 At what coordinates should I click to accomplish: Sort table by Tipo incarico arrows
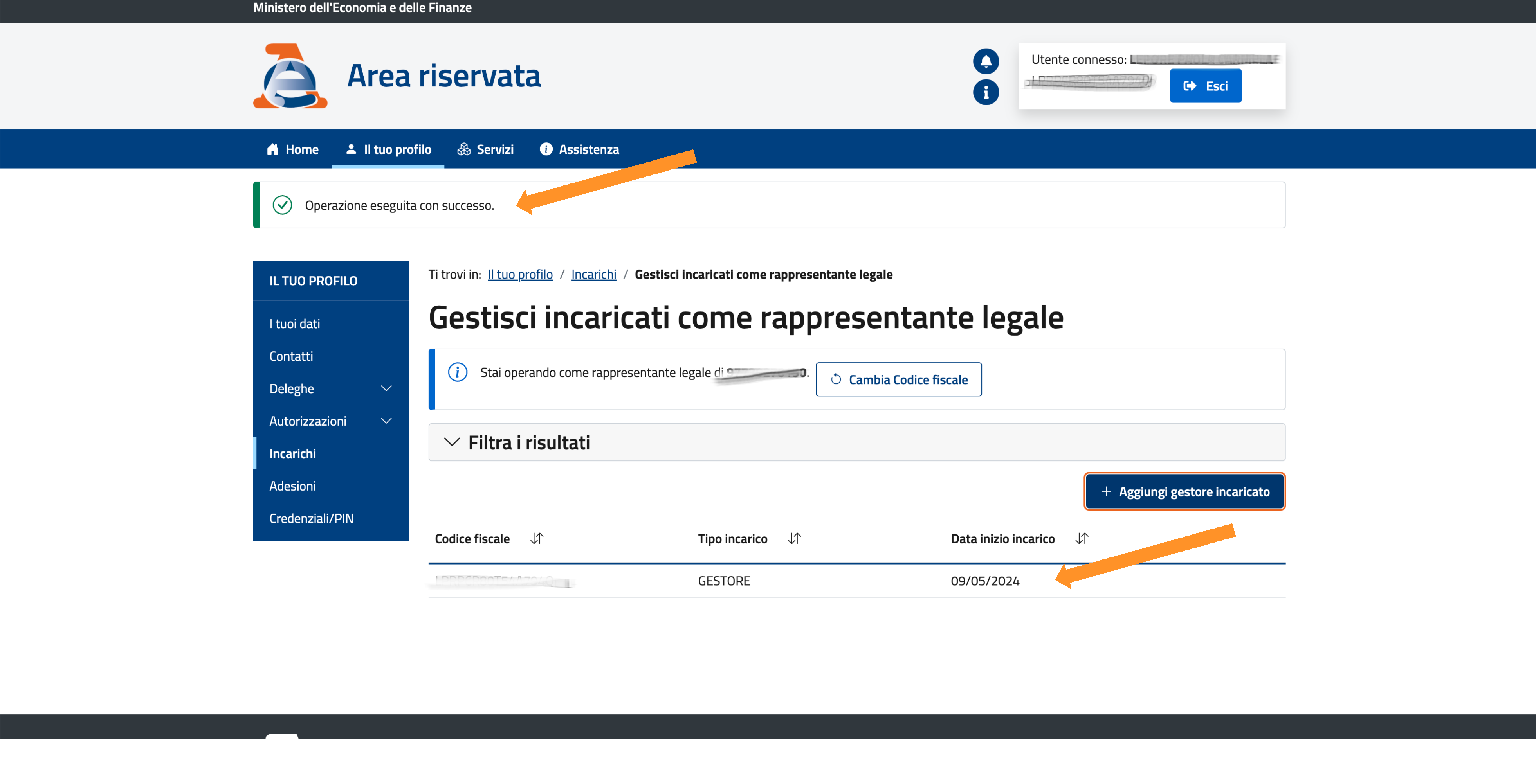click(x=794, y=539)
